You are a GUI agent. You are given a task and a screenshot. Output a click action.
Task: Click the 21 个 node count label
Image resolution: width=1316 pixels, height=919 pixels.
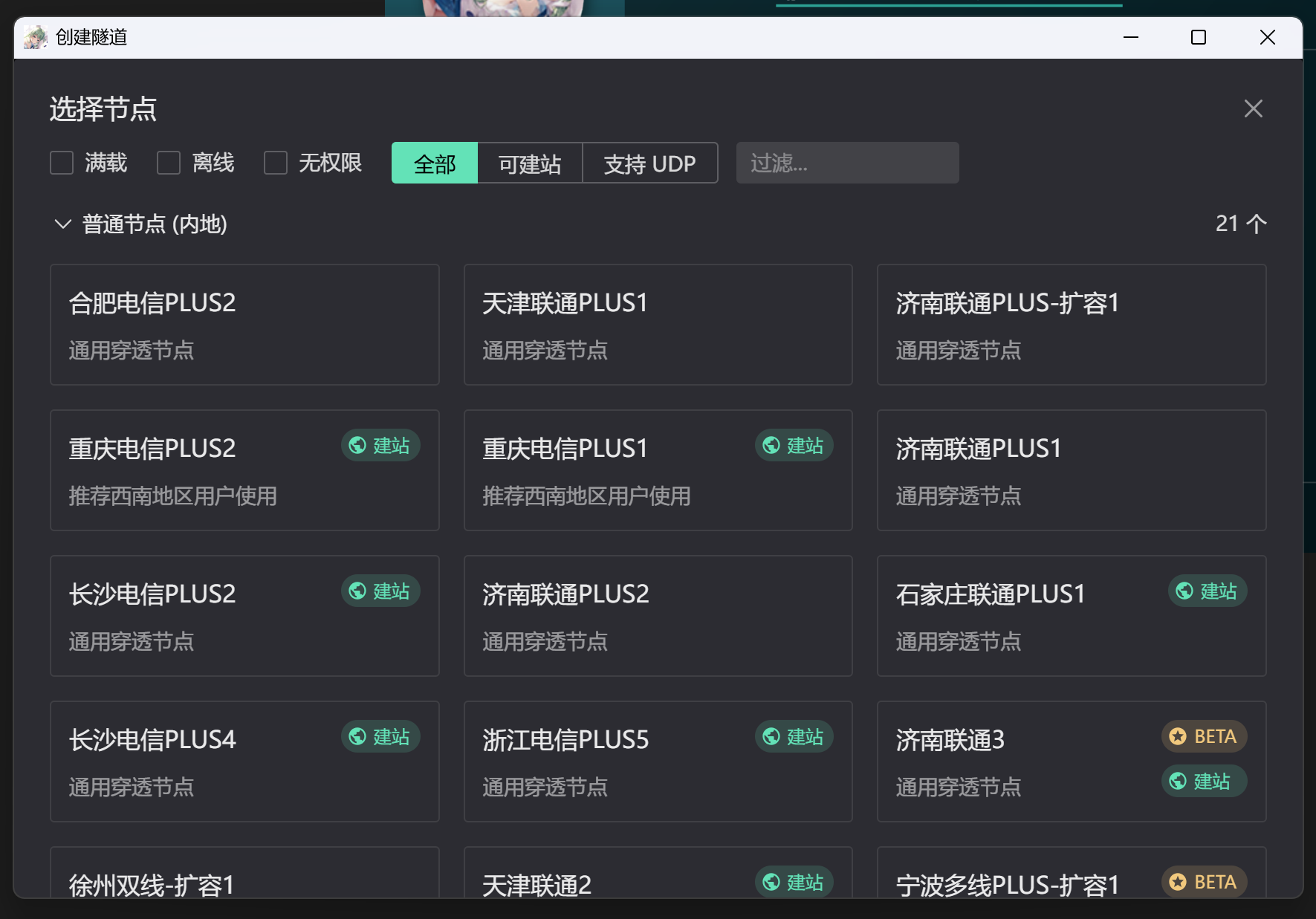click(1240, 224)
